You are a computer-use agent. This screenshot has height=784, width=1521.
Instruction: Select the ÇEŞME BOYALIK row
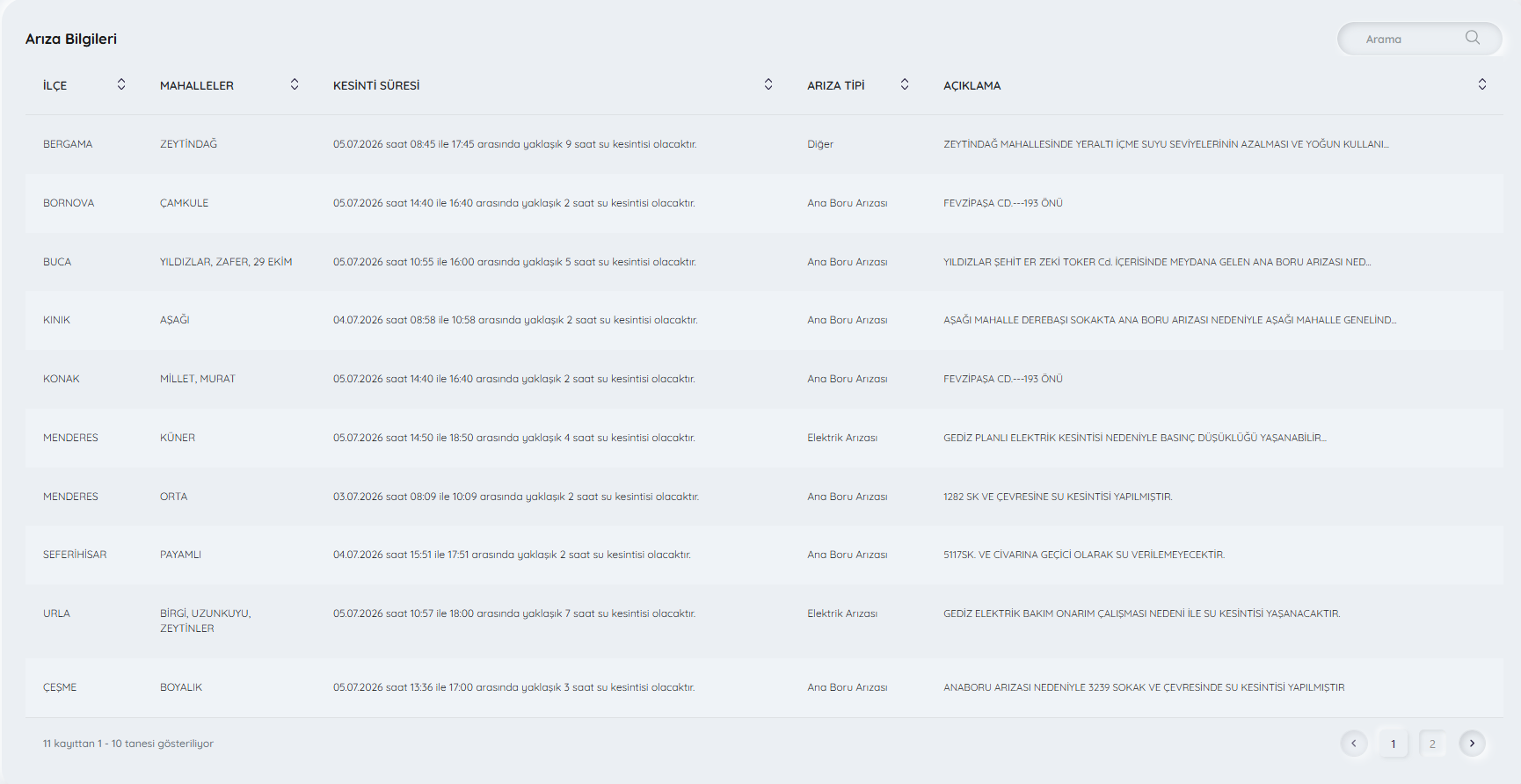[764, 687]
